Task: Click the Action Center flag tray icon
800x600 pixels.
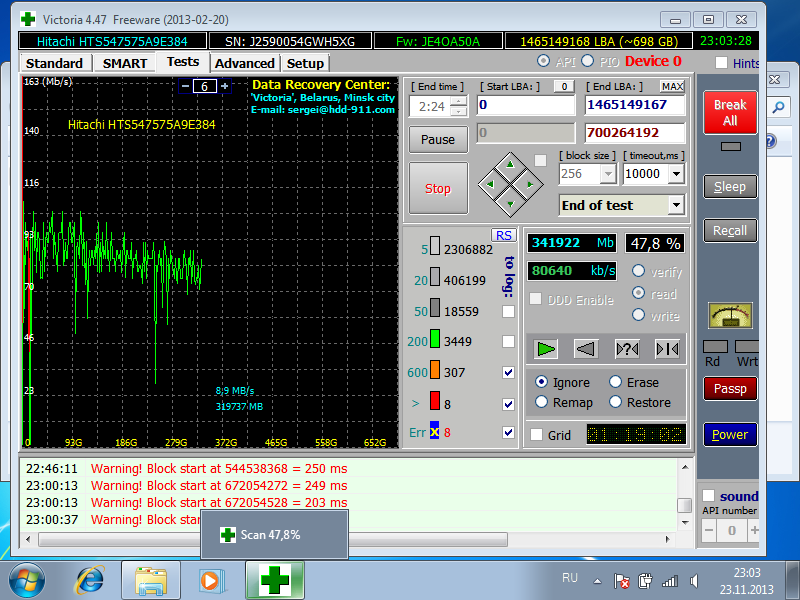Action: tap(621, 581)
